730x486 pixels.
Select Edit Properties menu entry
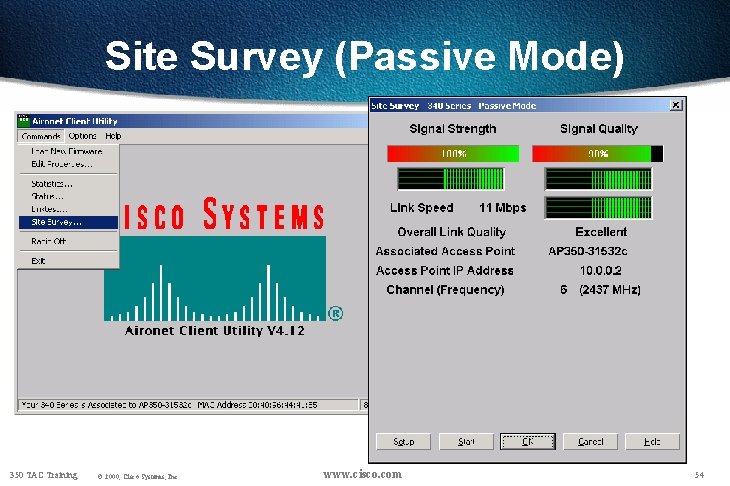pyautogui.click(x=68, y=164)
